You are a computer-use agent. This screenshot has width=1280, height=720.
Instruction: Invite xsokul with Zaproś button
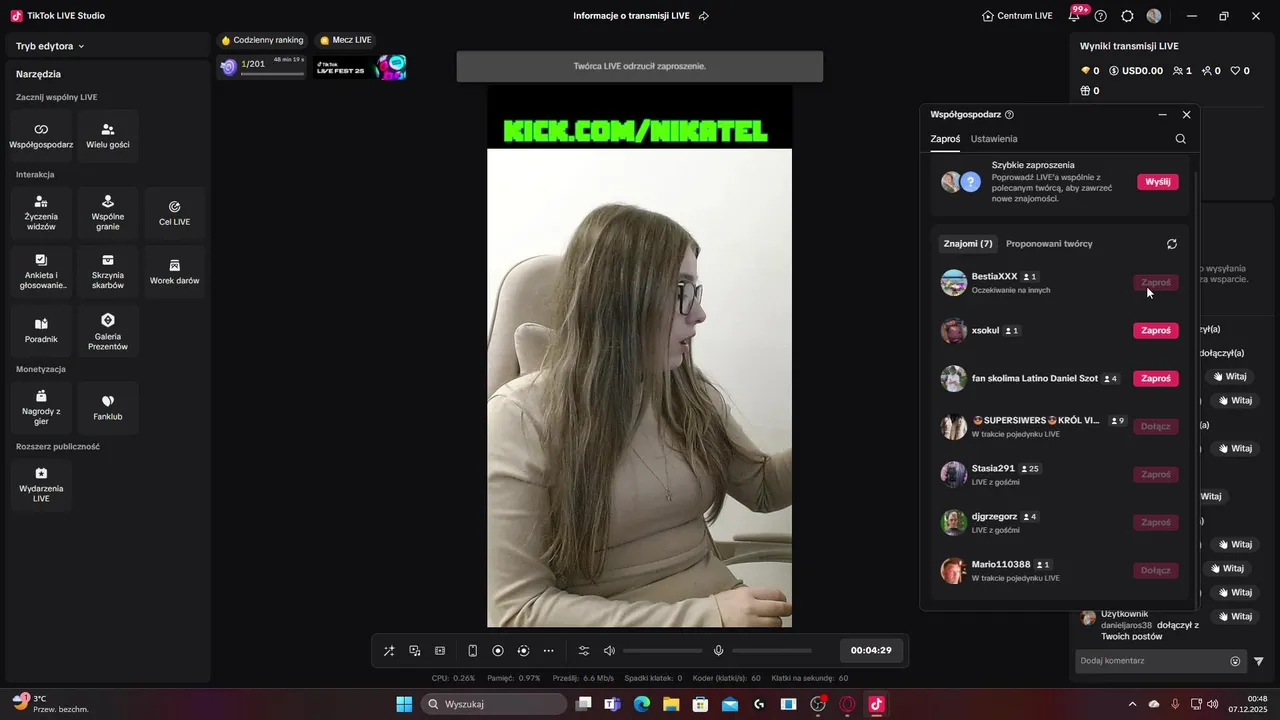coord(1155,331)
